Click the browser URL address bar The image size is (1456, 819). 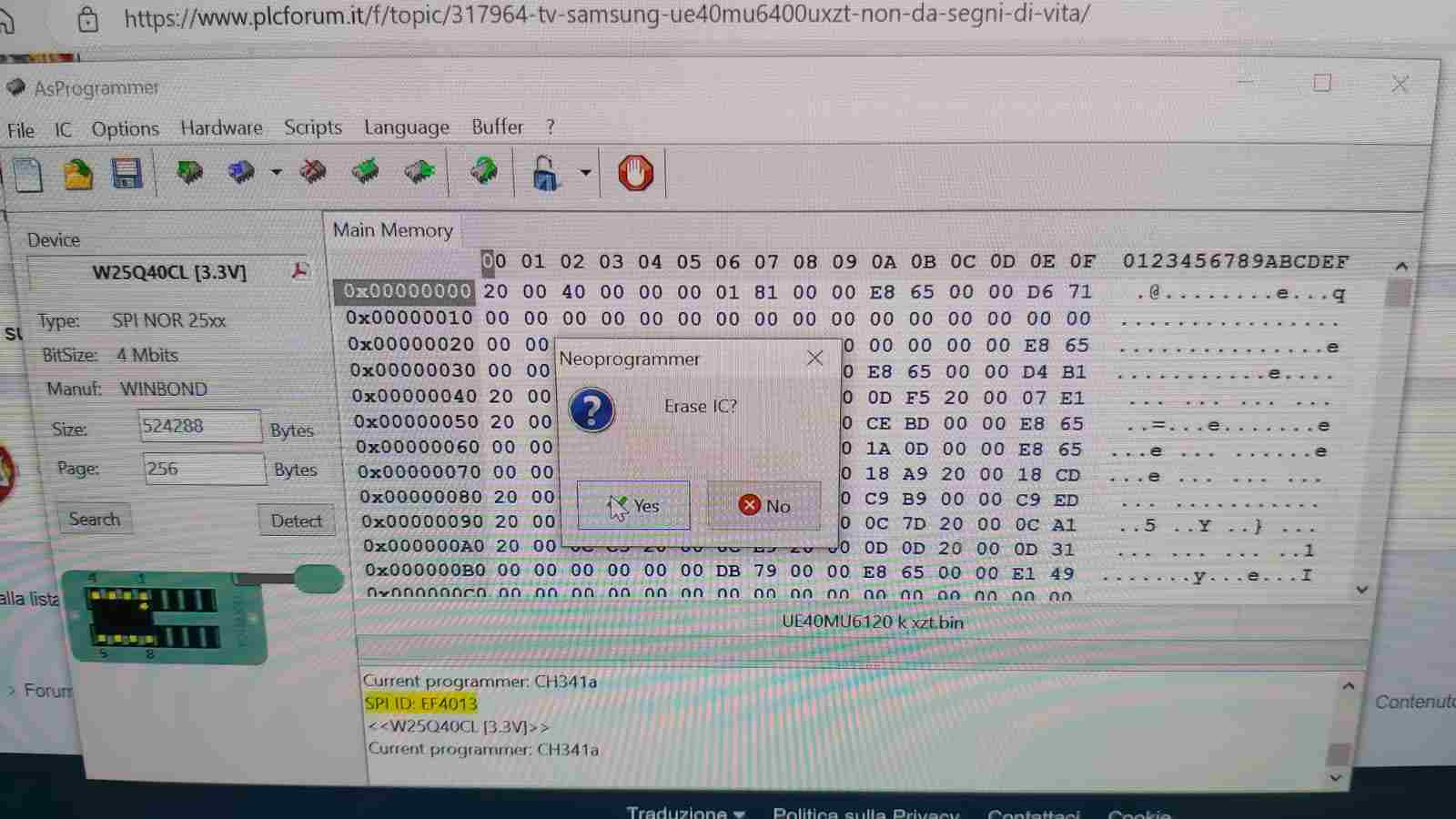tap(606, 15)
